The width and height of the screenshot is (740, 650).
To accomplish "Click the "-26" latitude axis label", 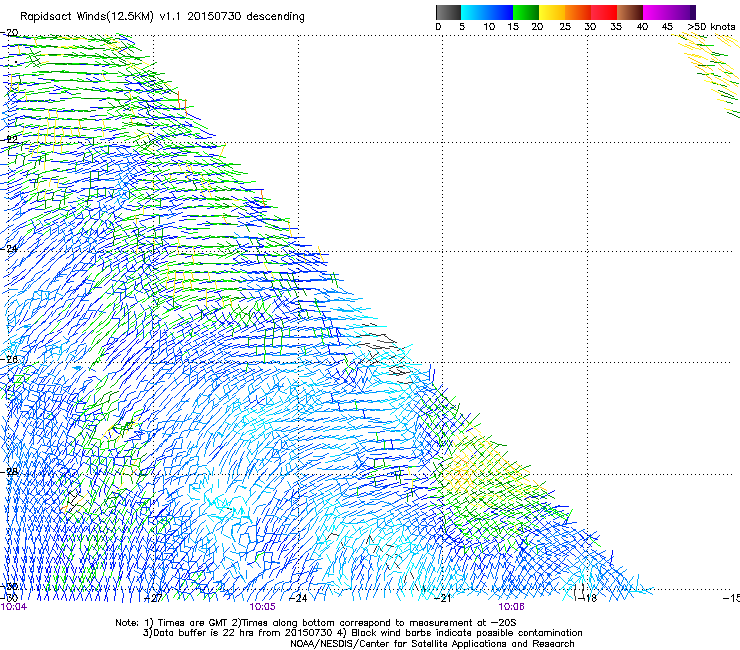I will pos(9,359).
